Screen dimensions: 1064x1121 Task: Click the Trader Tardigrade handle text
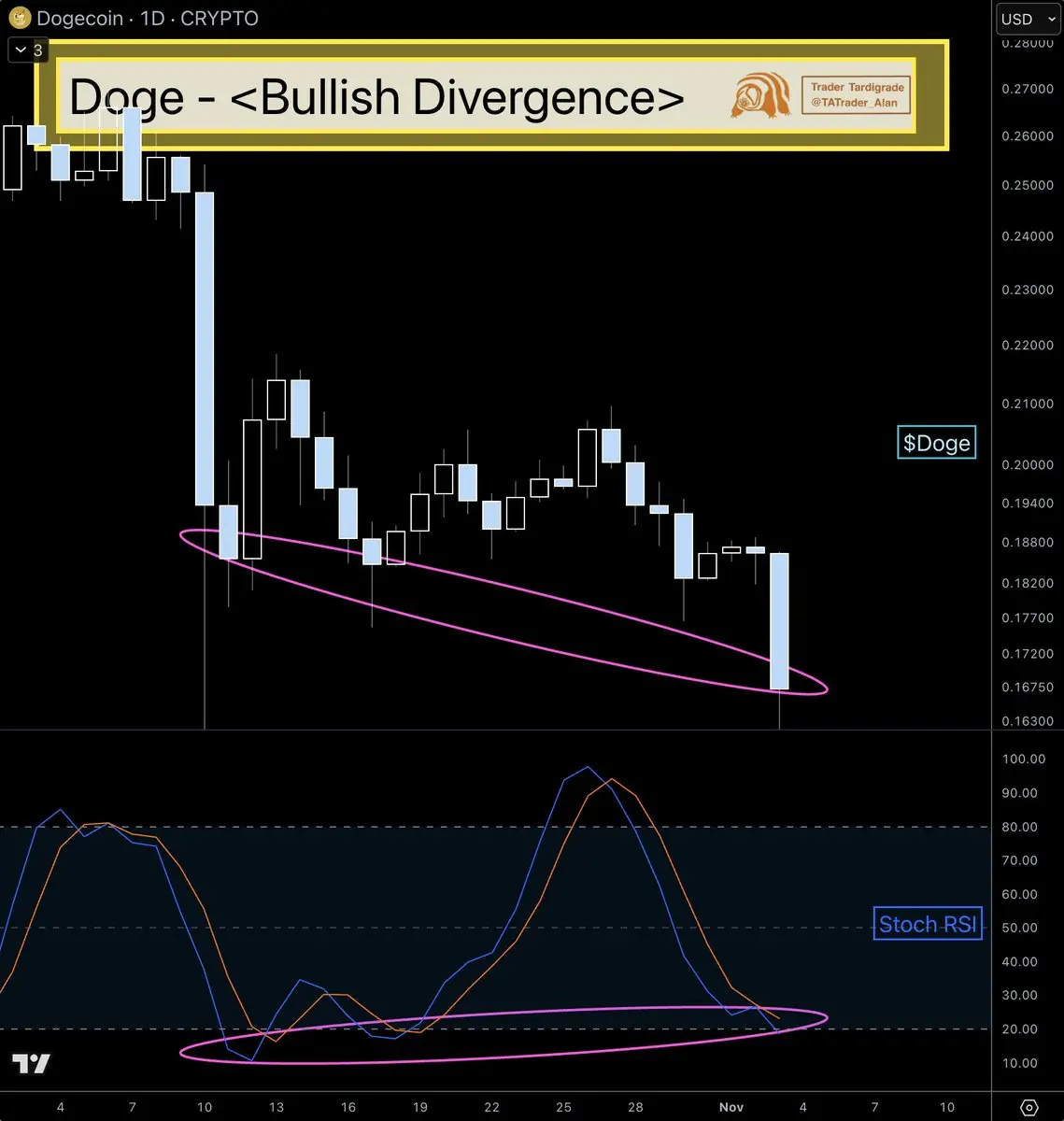pyautogui.click(x=857, y=95)
